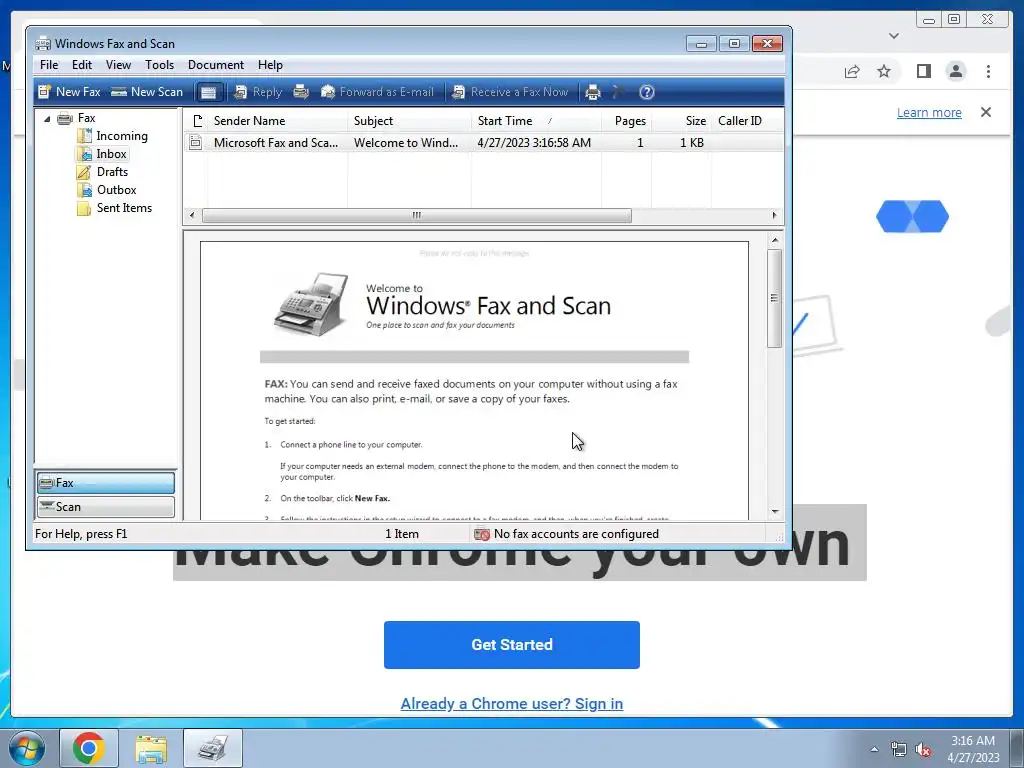Click the preview pane vertical scrollbar thumb
1024x768 pixels.
pyautogui.click(x=775, y=298)
